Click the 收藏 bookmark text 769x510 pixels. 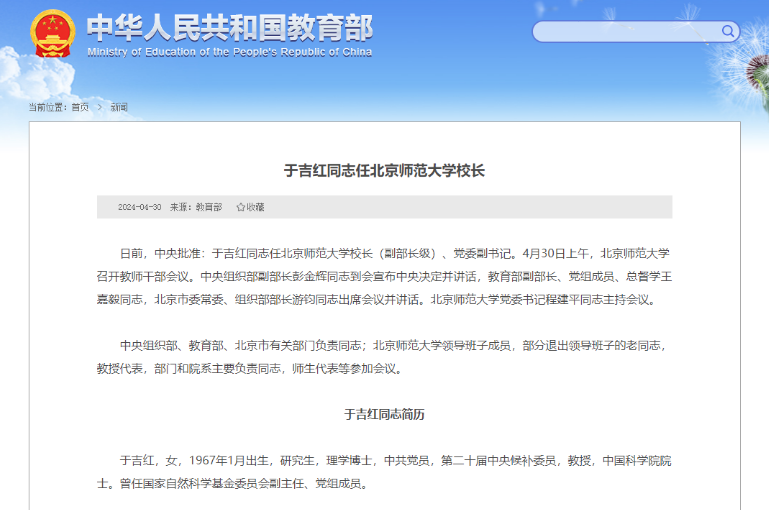256,207
